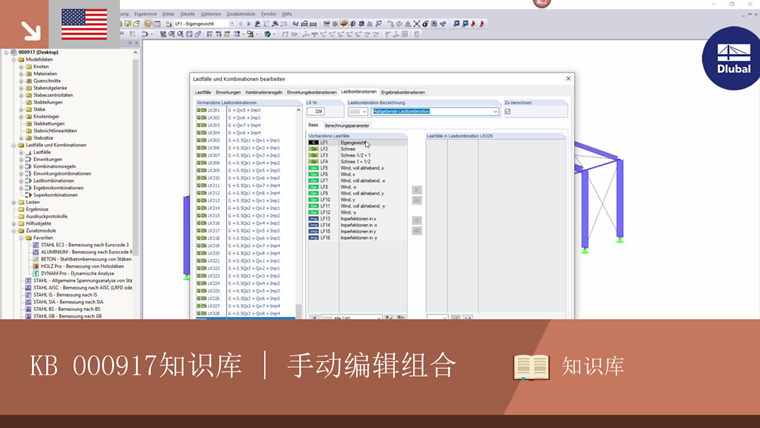This screenshot has width=760, height=428.
Task: Click the 000917 model root icon in navigator
Action: coord(14,52)
